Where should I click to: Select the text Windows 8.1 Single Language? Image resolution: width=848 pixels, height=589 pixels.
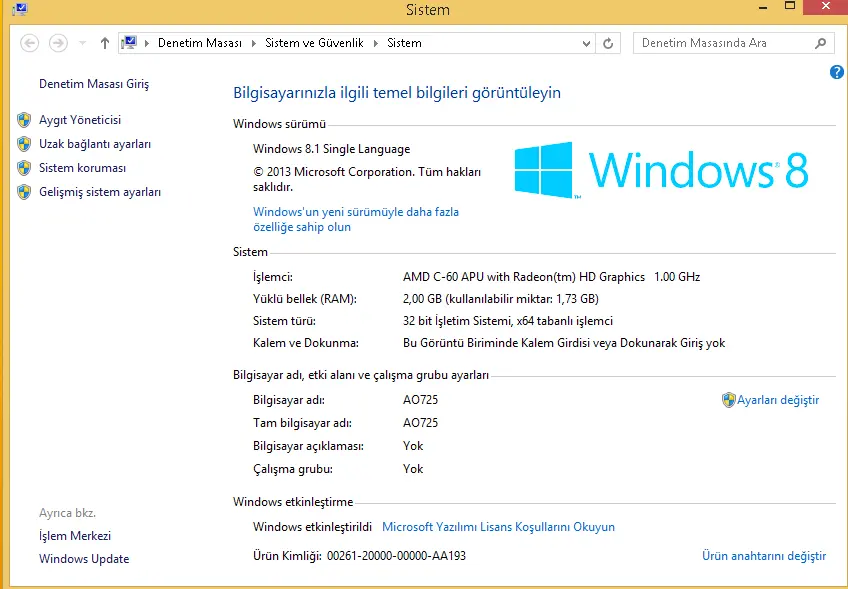coord(332,149)
